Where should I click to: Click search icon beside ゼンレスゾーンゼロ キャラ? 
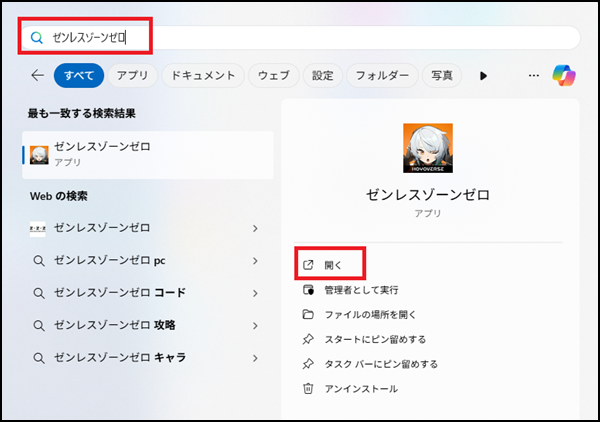pos(39,358)
